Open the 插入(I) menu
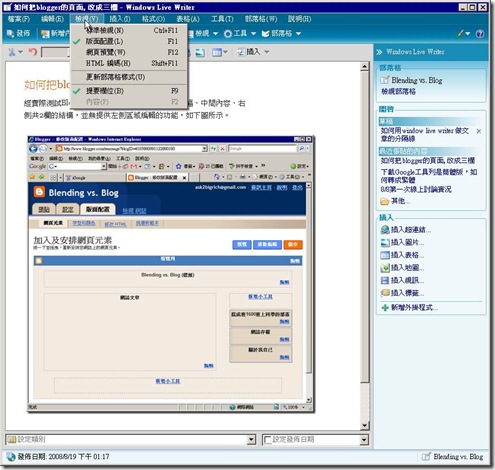495x470 pixels. pyautogui.click(x=120, y=19)
